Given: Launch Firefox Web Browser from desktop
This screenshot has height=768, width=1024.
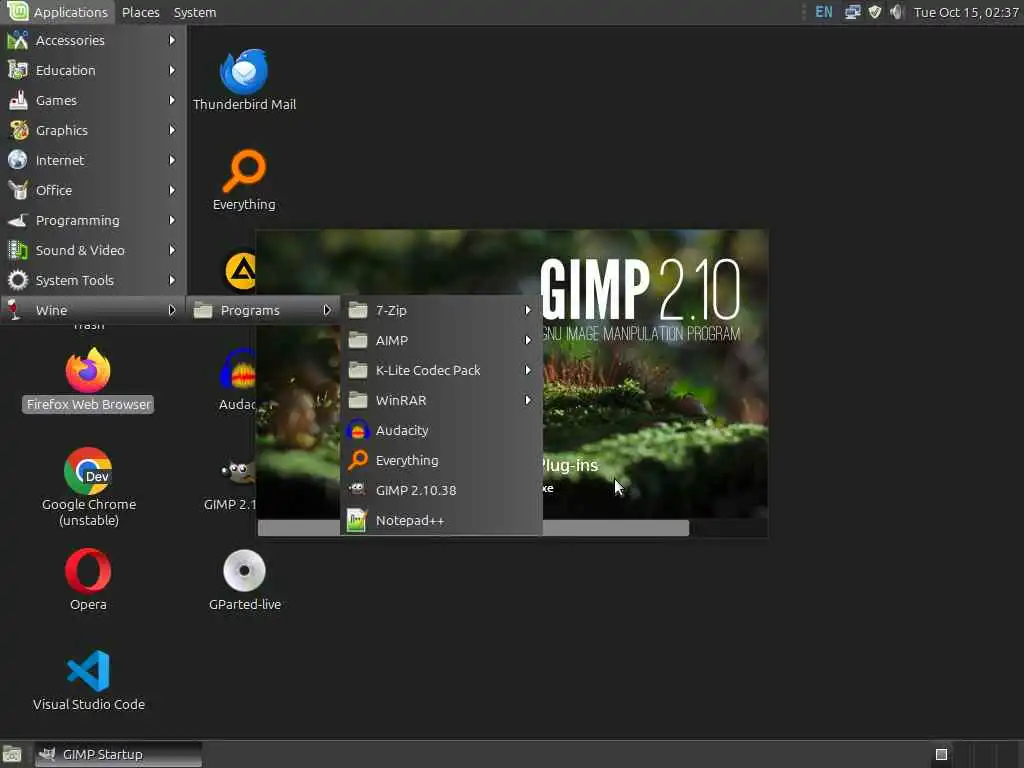Looking at the screenshot, I should tap(88, 379).
